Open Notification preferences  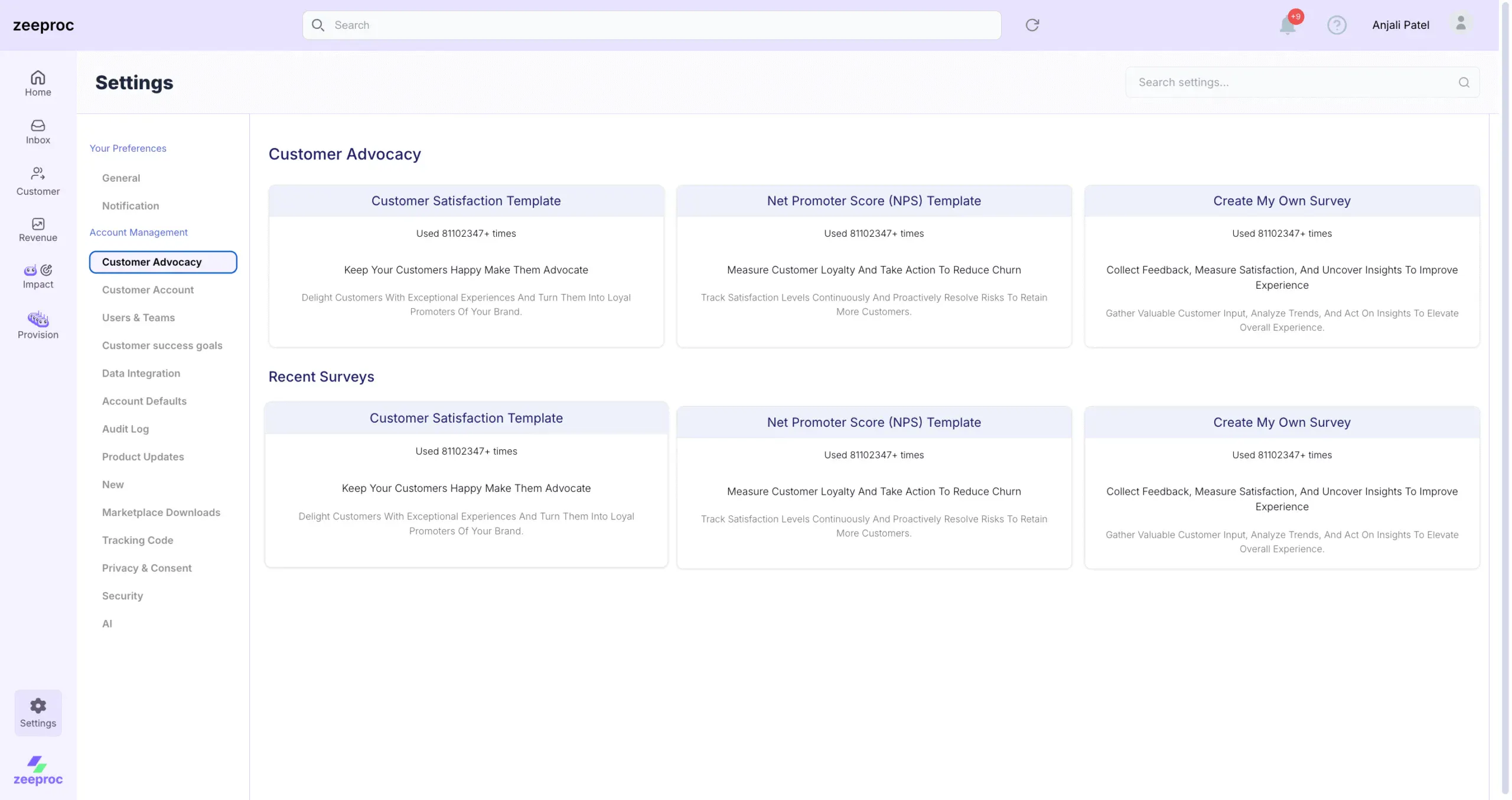pos(131,205)
